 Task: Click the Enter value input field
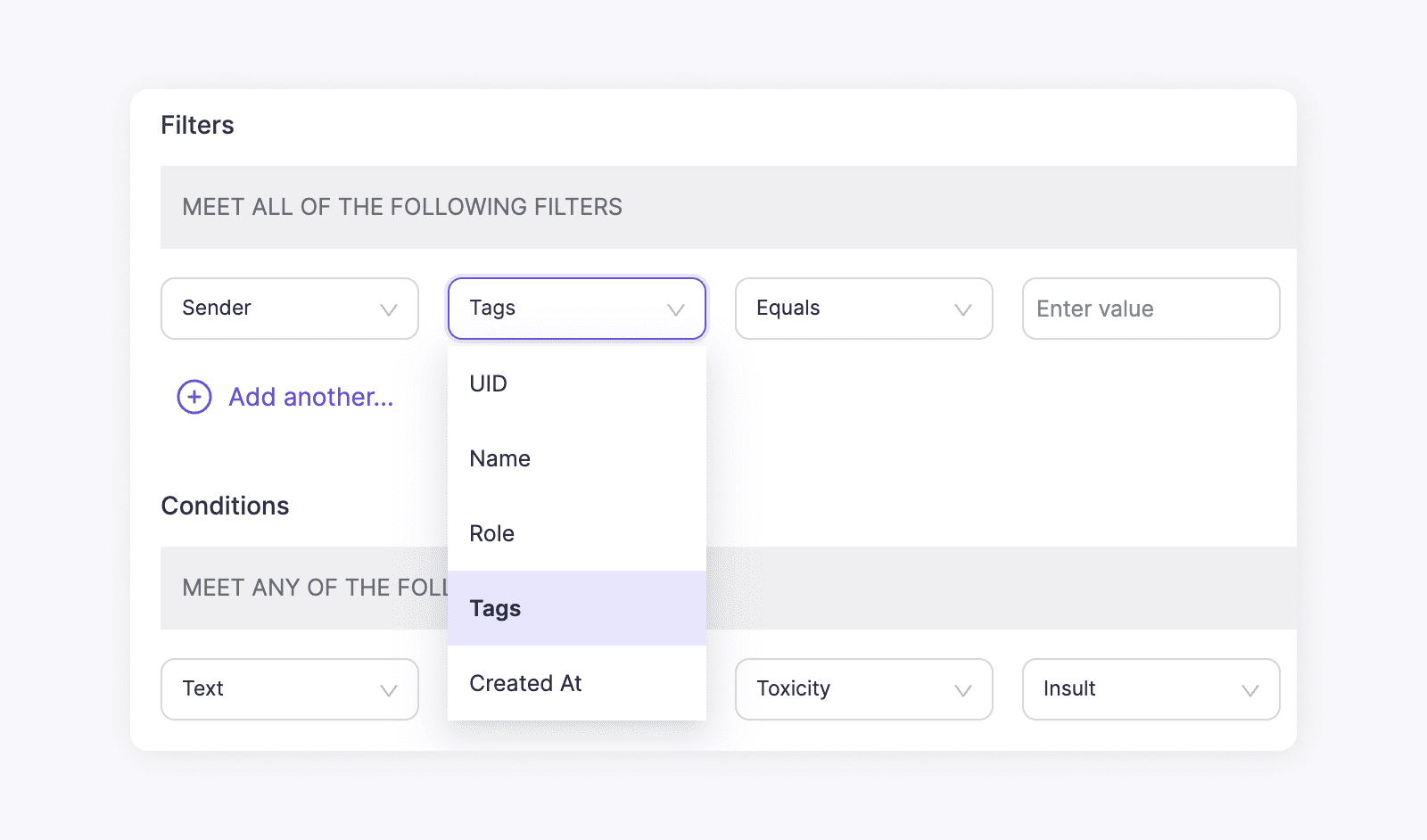coord(1151,309)
